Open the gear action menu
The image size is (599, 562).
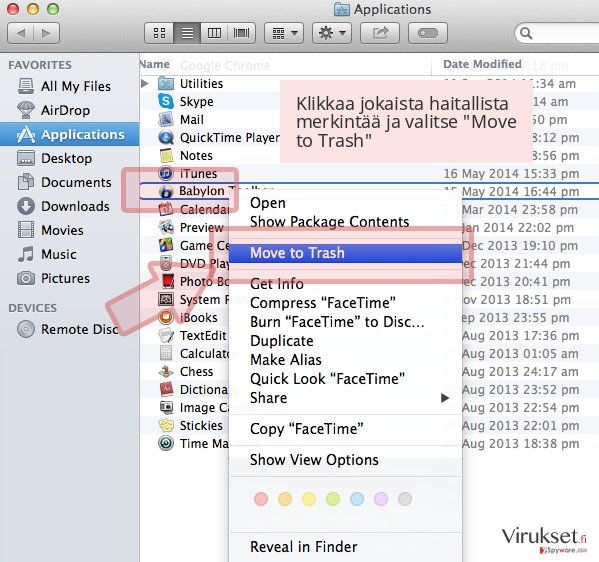332,33
